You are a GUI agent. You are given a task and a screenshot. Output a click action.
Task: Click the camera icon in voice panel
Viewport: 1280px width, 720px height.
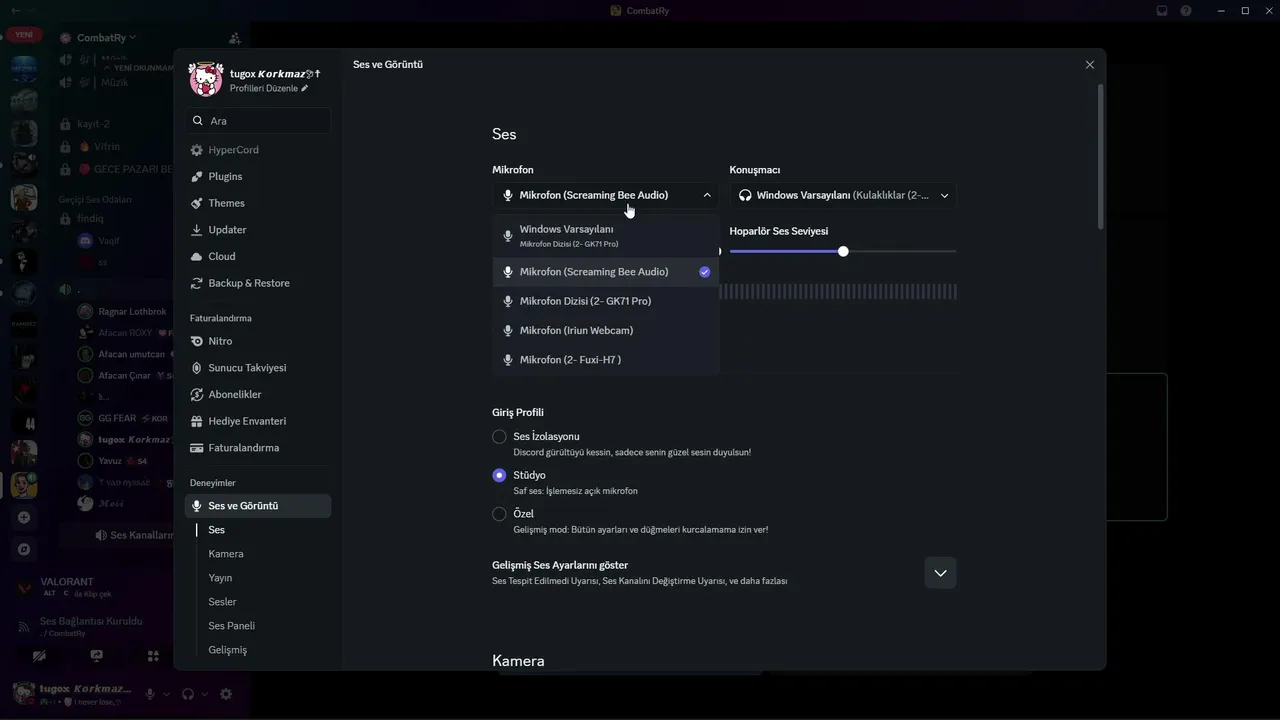(39, 656)
